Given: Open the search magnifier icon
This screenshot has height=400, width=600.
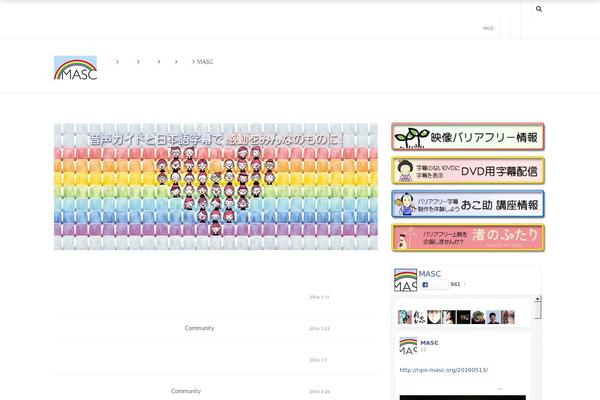Looking at the screenshot, I should (539, 9).
